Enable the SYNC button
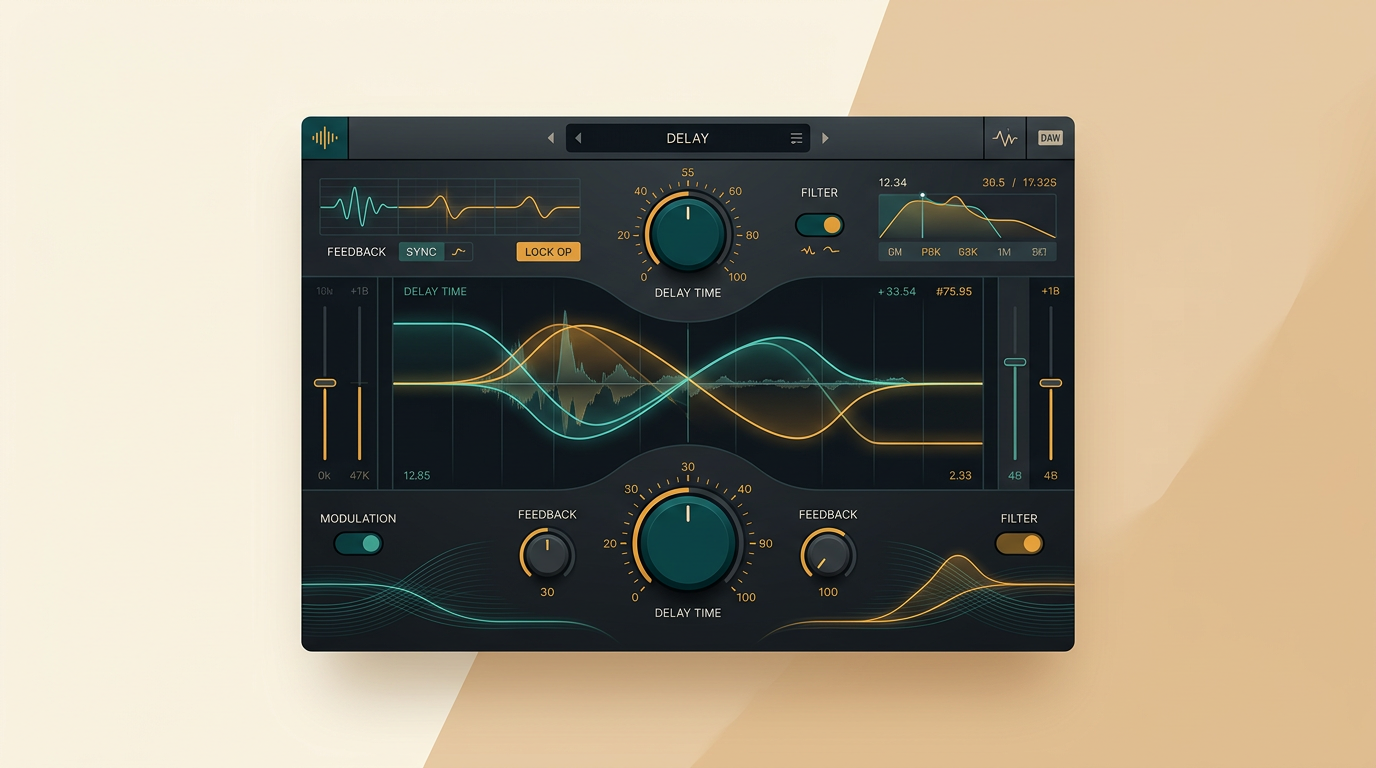The width and height of the screenshot is (1376, 768). 421,252
